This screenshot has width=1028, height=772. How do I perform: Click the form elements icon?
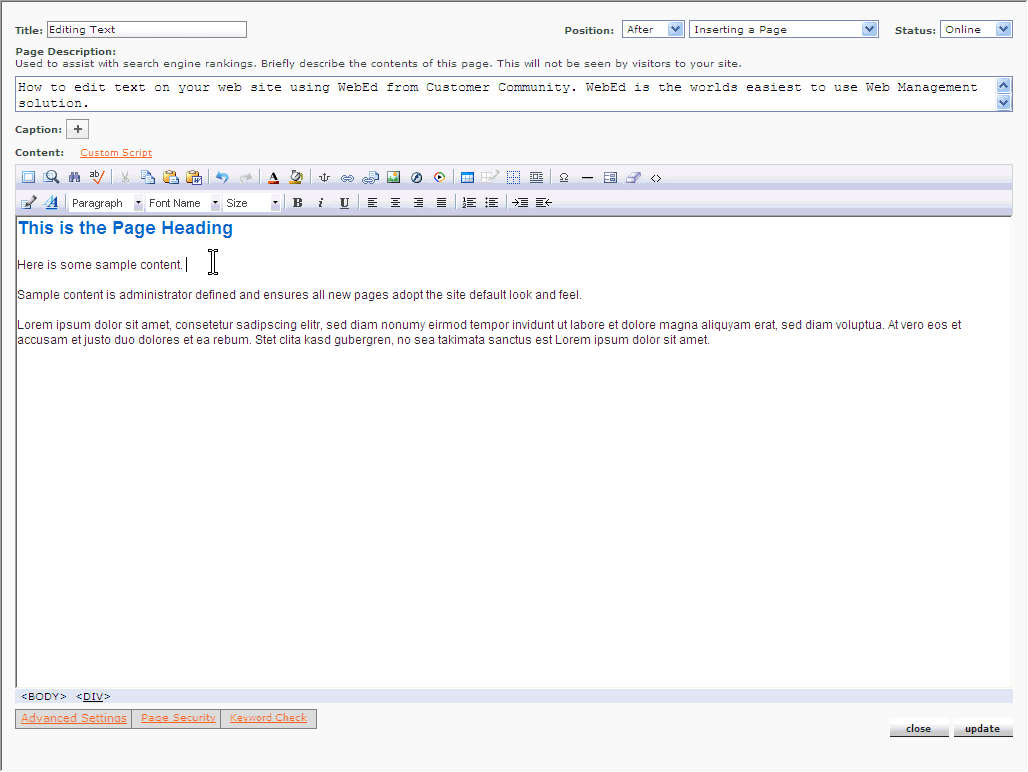pyautogui.click(x=610, y=178)
